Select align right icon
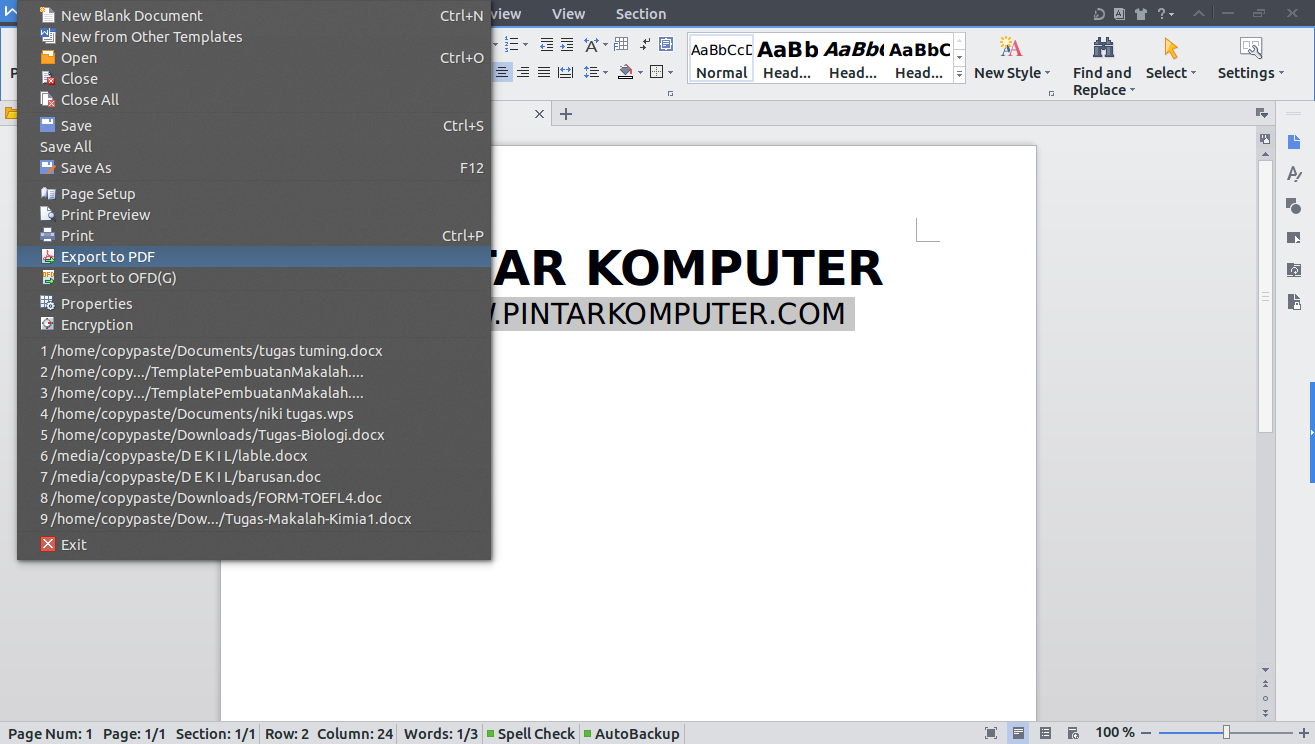 coord(522,72)
